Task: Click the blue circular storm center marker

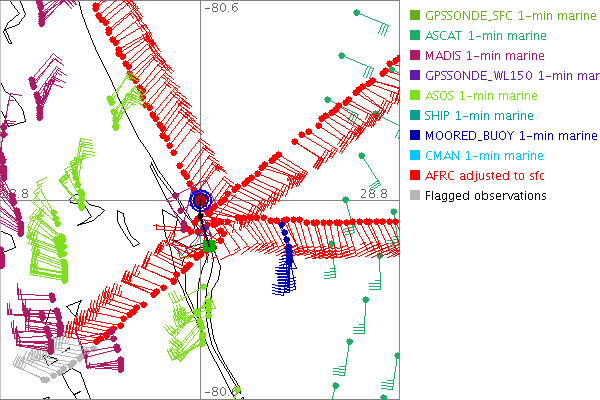Action: coord(201,200)
